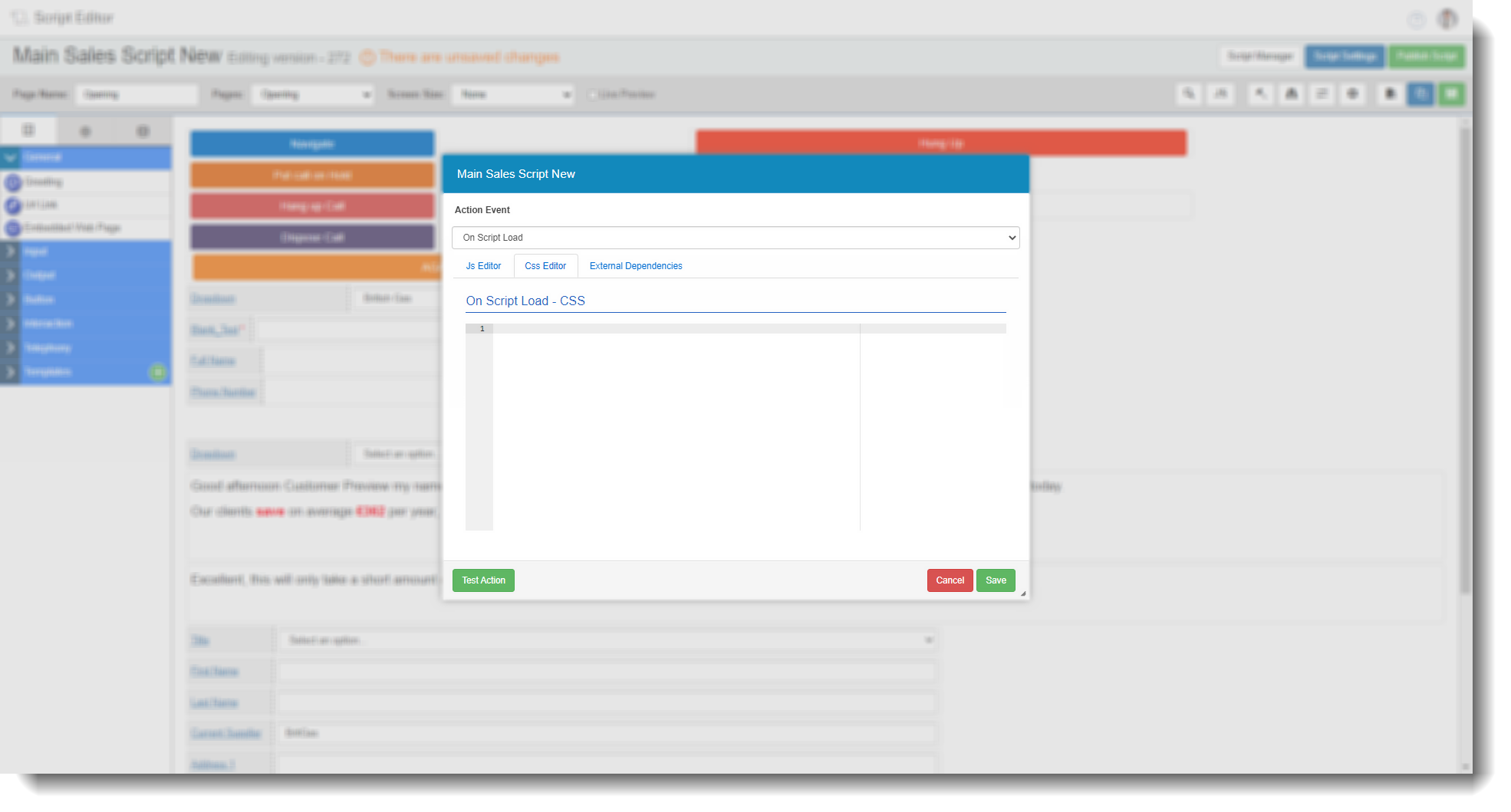The height and width of the screenshot is (812, 1511).
Task: Click the red Cancel button
Action: pos(950,580)
